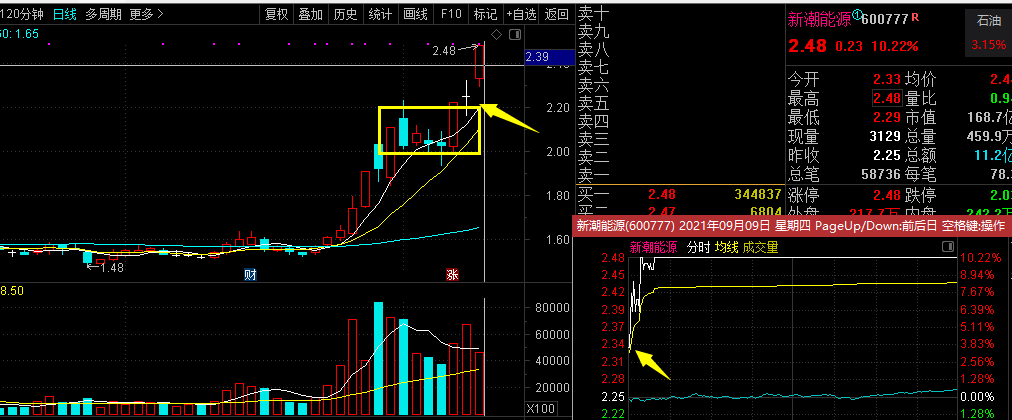Click the X100 volume scale label
The image size is (1012, 420).
541,408
